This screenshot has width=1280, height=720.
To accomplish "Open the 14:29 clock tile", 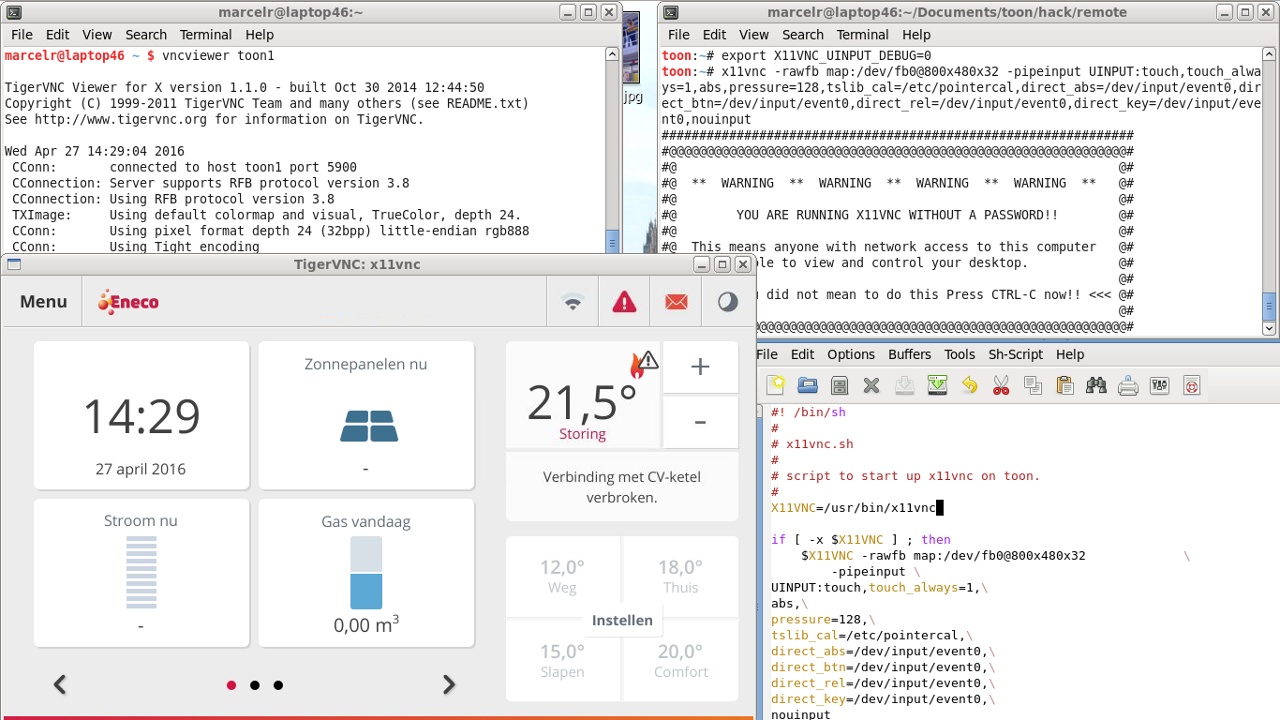I will [x=141, y=415].
